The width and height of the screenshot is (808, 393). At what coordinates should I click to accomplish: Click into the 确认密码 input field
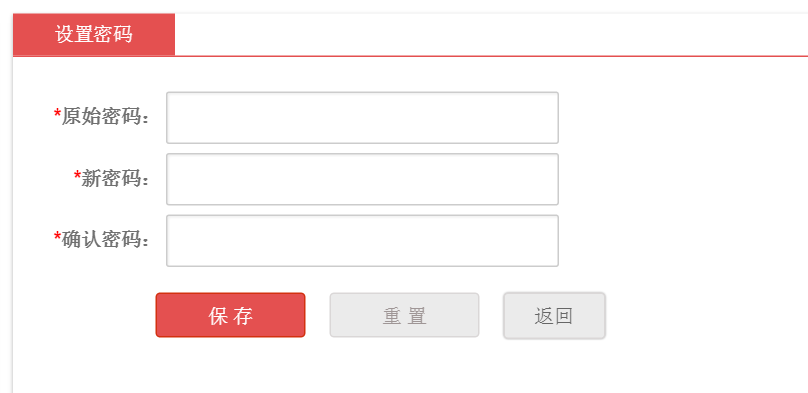(362, 241)
